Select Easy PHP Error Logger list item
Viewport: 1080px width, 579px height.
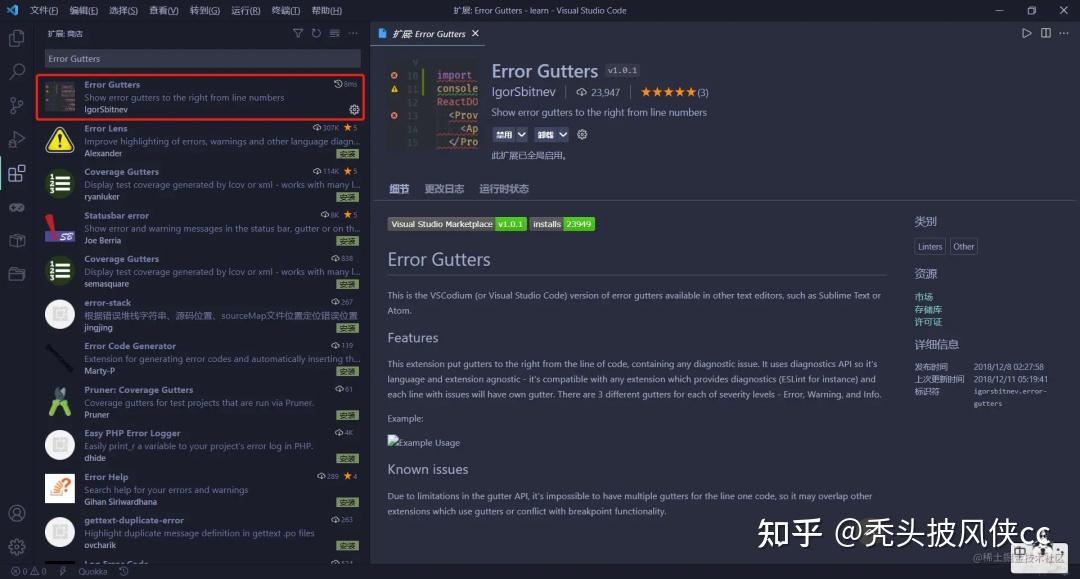[200, 445]
